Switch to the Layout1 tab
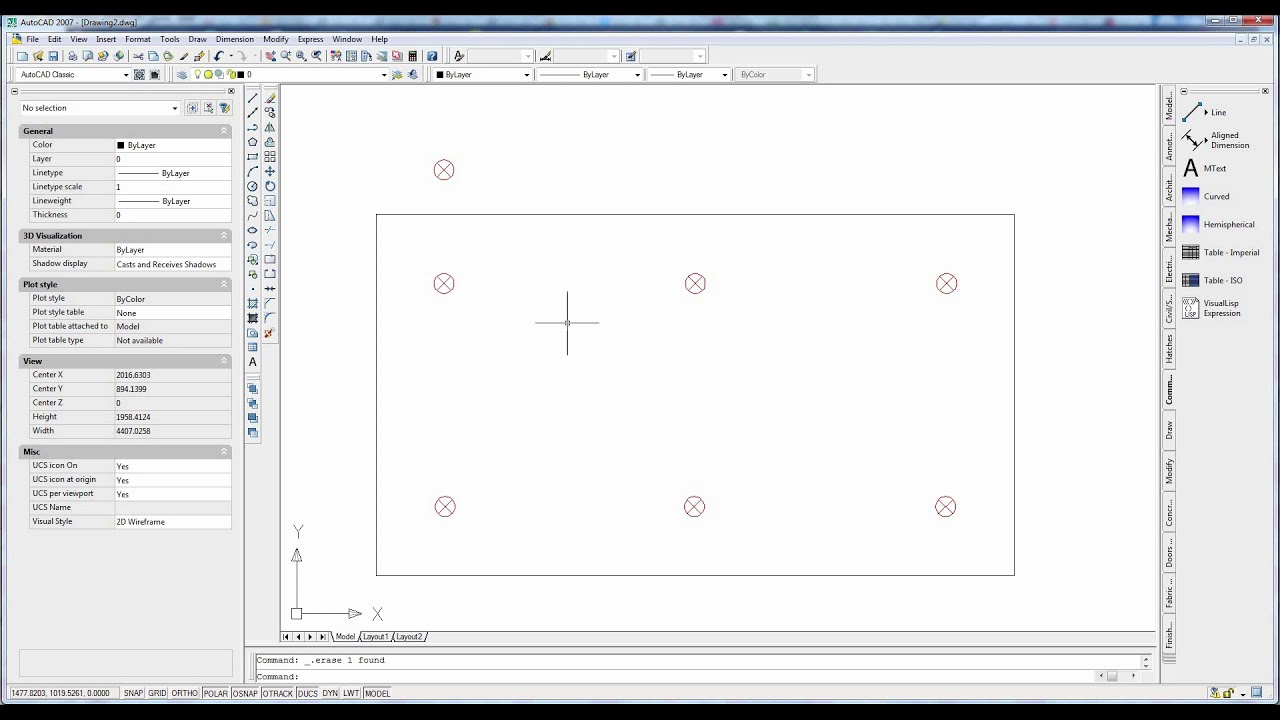 coord(375,637)
